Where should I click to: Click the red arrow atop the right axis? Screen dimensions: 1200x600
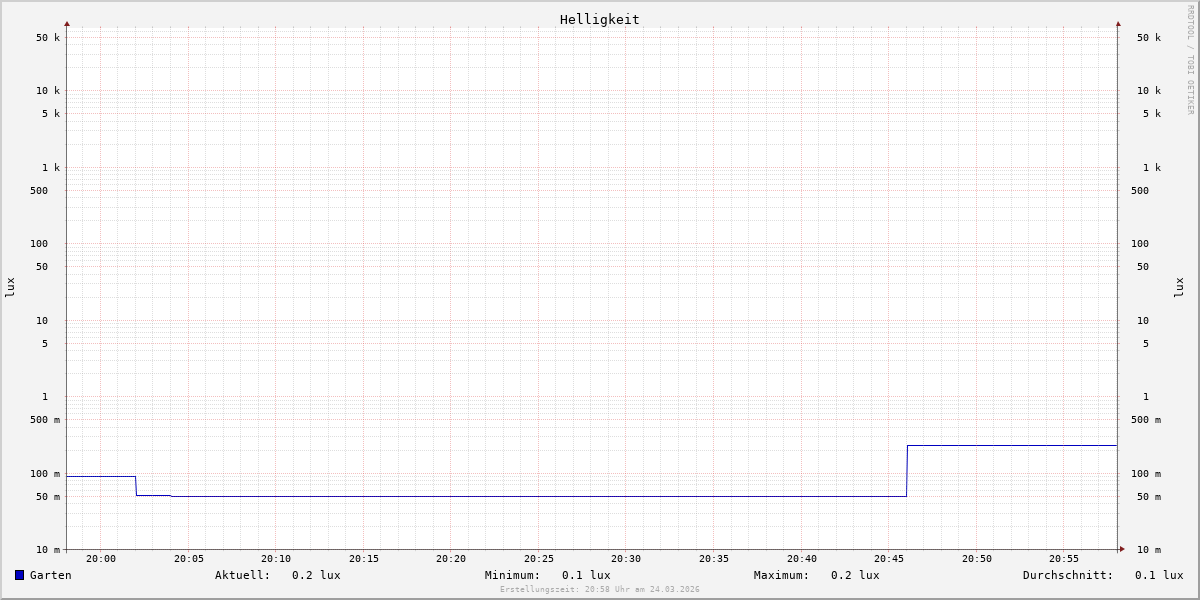coord(1118,24)
